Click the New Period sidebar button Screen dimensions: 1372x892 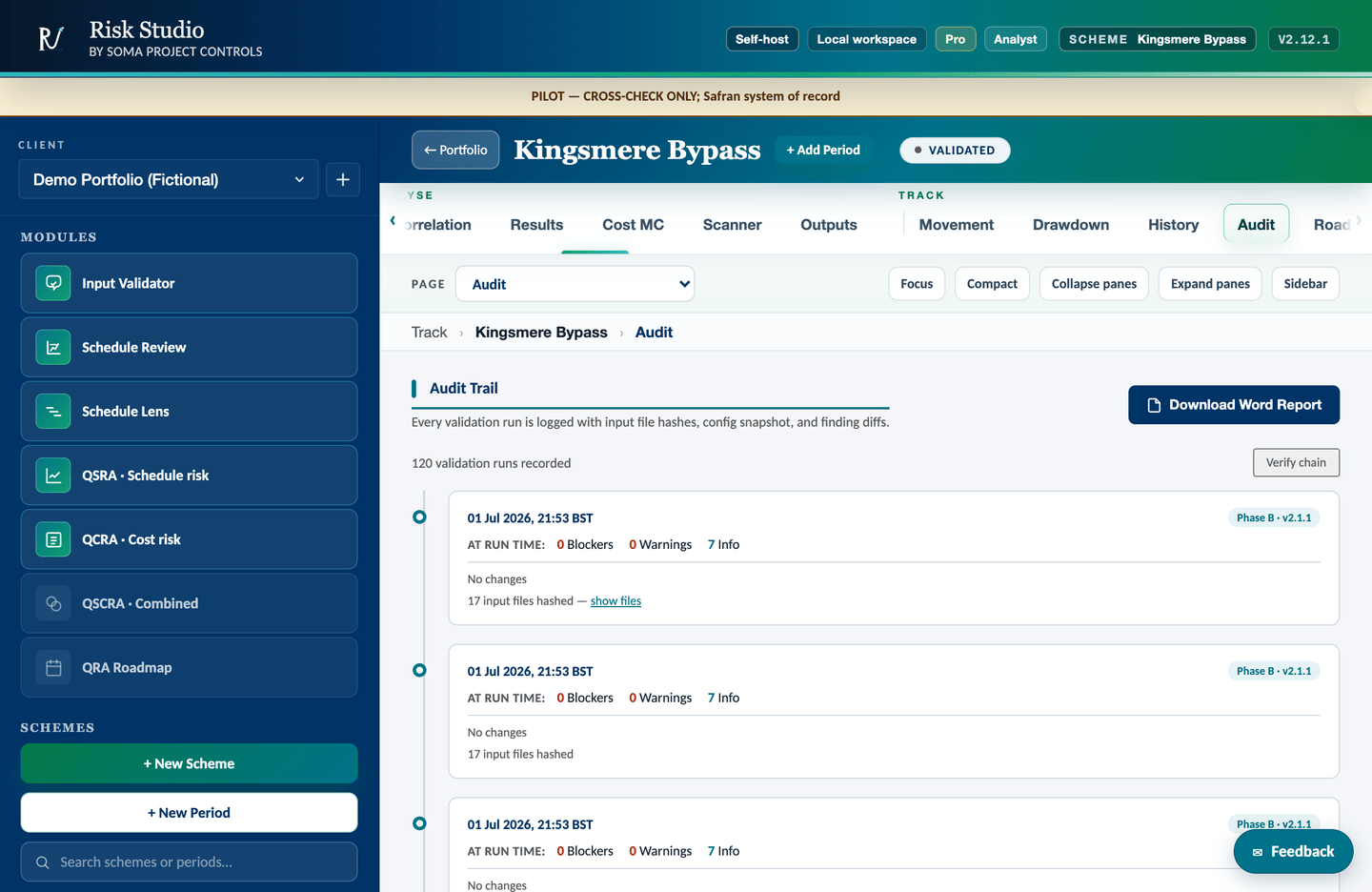pos(189,813)
